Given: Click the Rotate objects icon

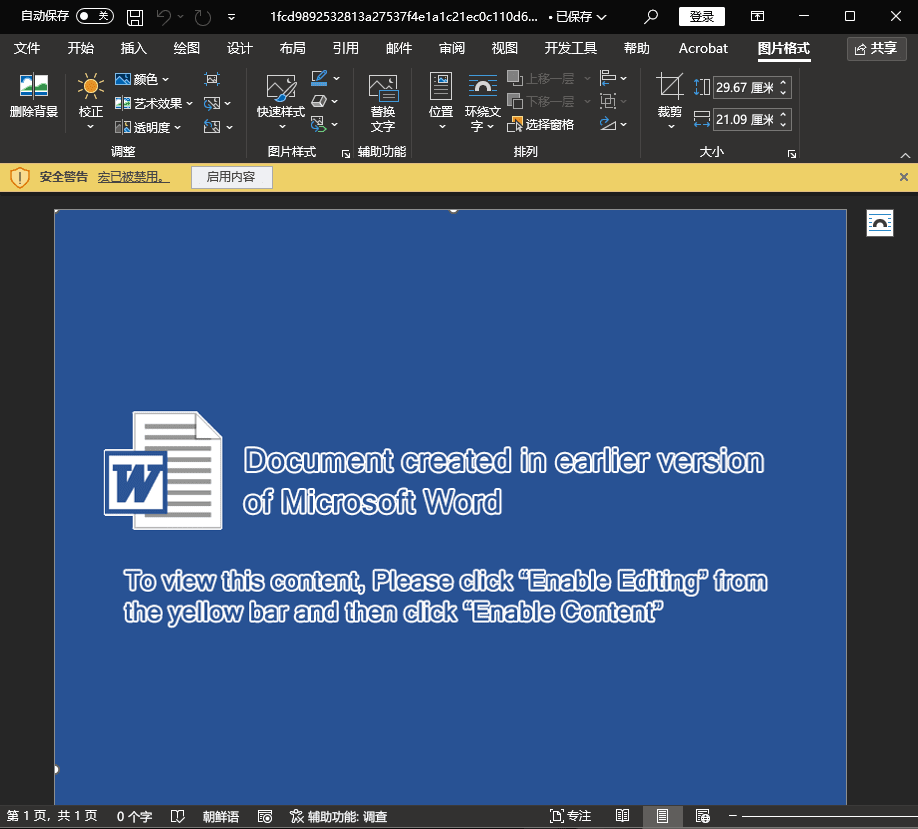Looking at the screenshot, I should click(x=608, y=124).
